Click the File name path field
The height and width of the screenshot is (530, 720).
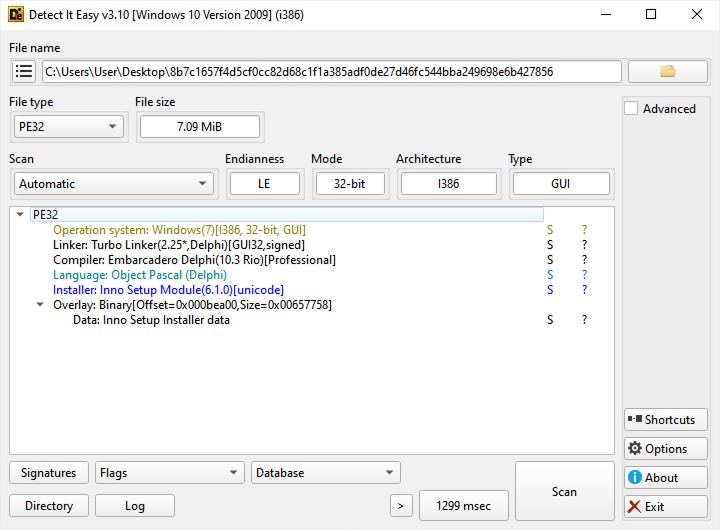(x=331, y=72)
